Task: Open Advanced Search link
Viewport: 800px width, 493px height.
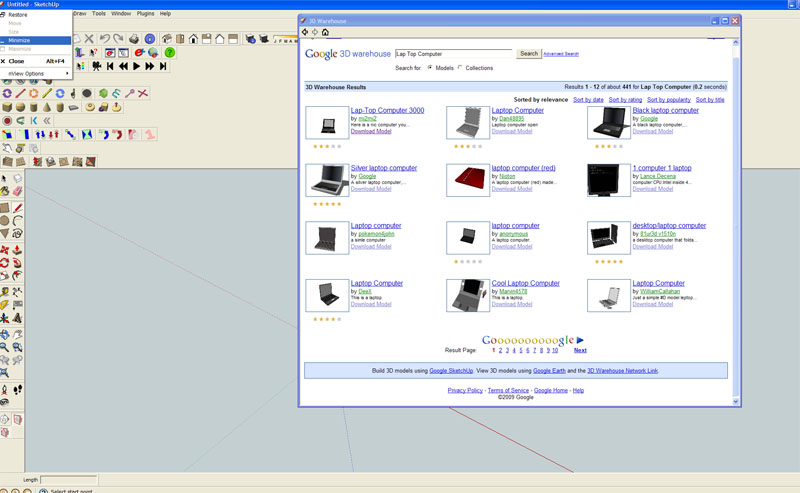Action: tap(561, 54)
